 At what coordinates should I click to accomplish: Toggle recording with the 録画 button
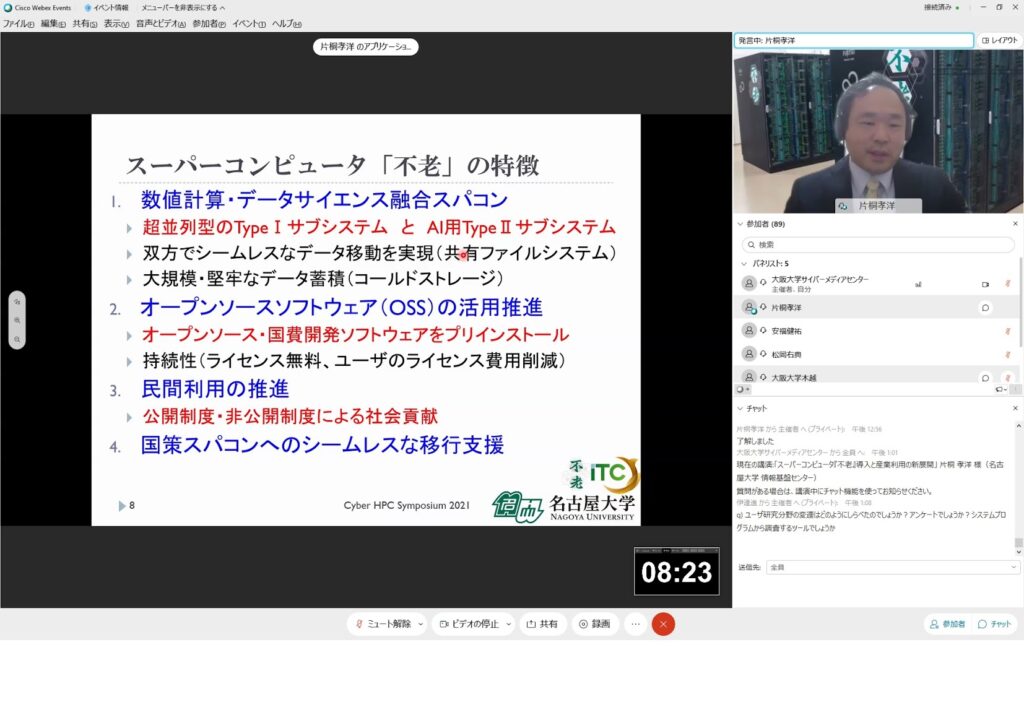(595, 624)
